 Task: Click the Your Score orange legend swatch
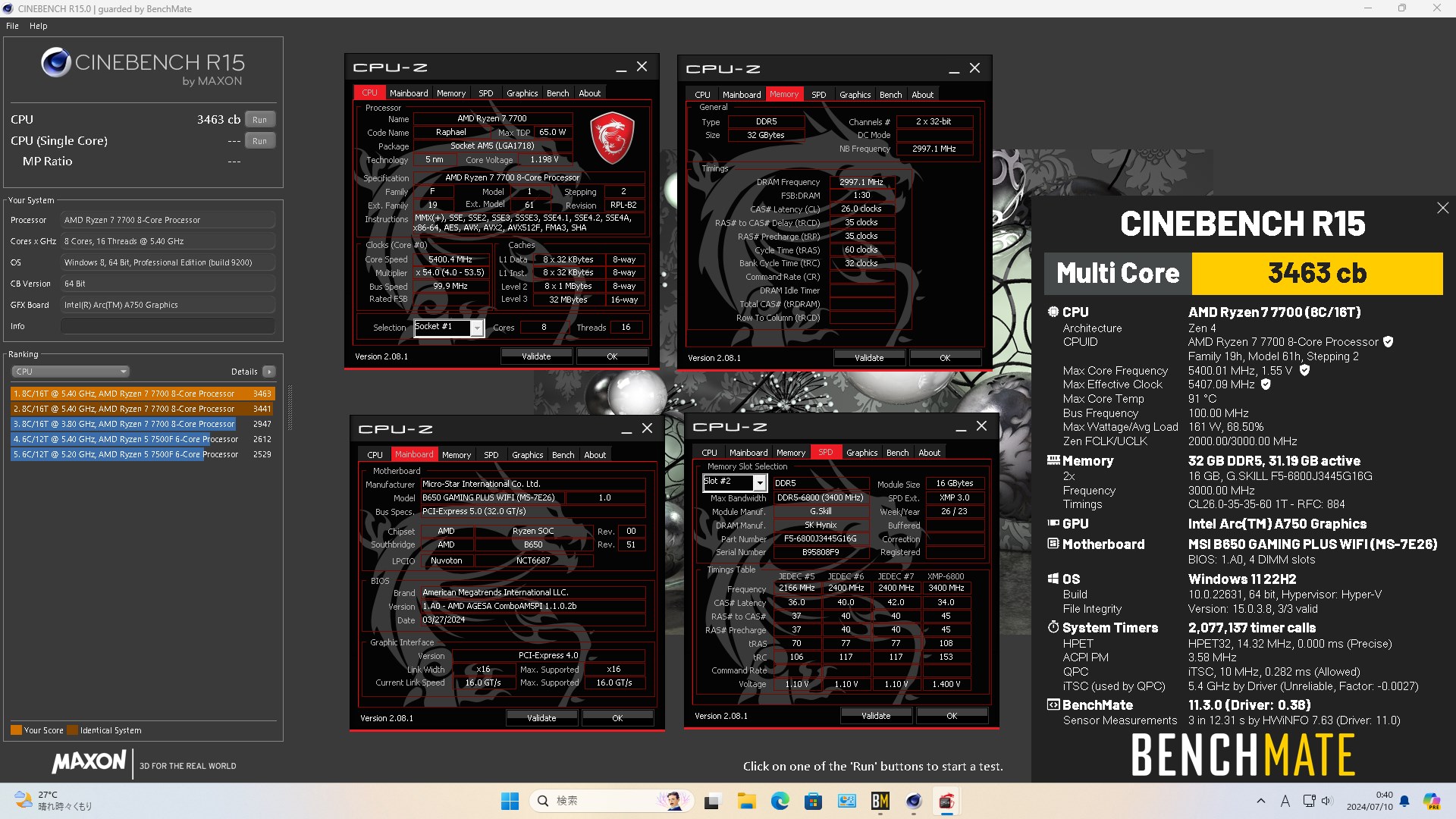point(16,730)
